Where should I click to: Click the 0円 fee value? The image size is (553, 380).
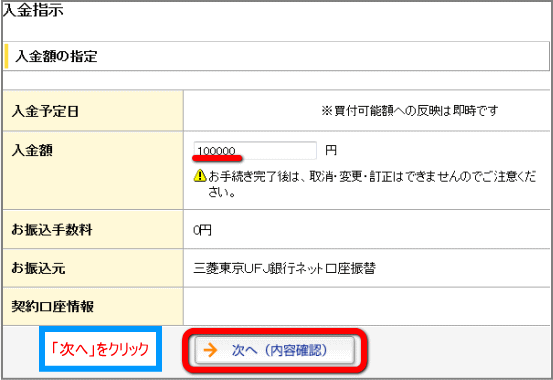coord(202,230)
